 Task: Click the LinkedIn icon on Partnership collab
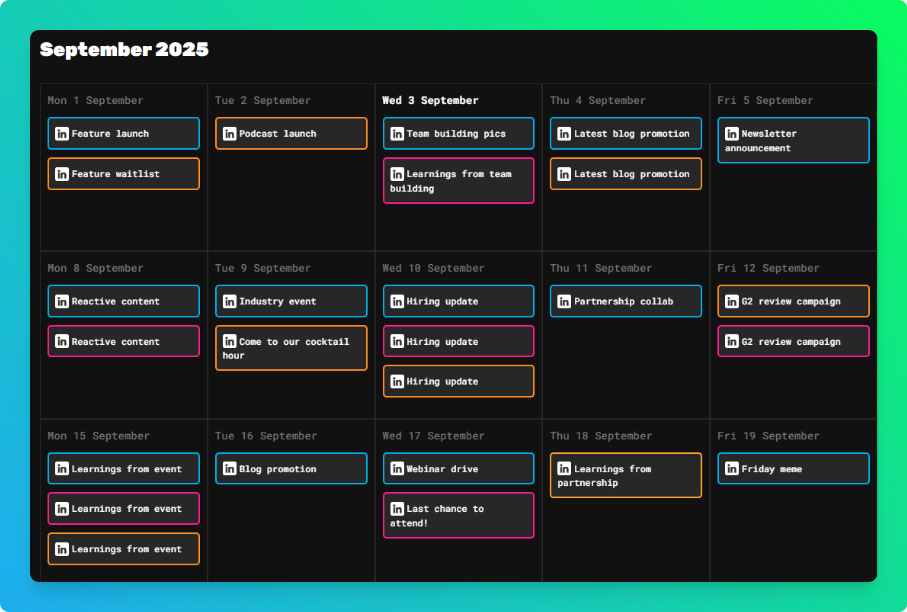tap(564, 301)
